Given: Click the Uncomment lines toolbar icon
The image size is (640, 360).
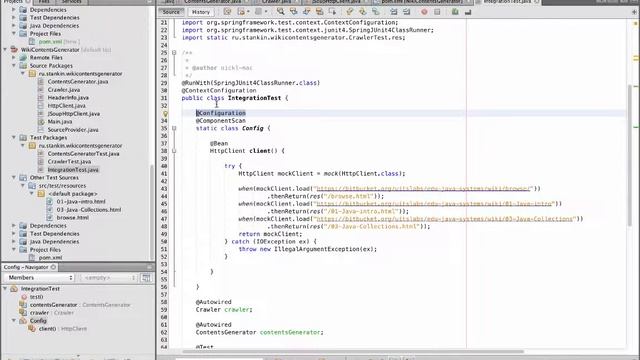Looking at the screenshot, I should [468, 12].
